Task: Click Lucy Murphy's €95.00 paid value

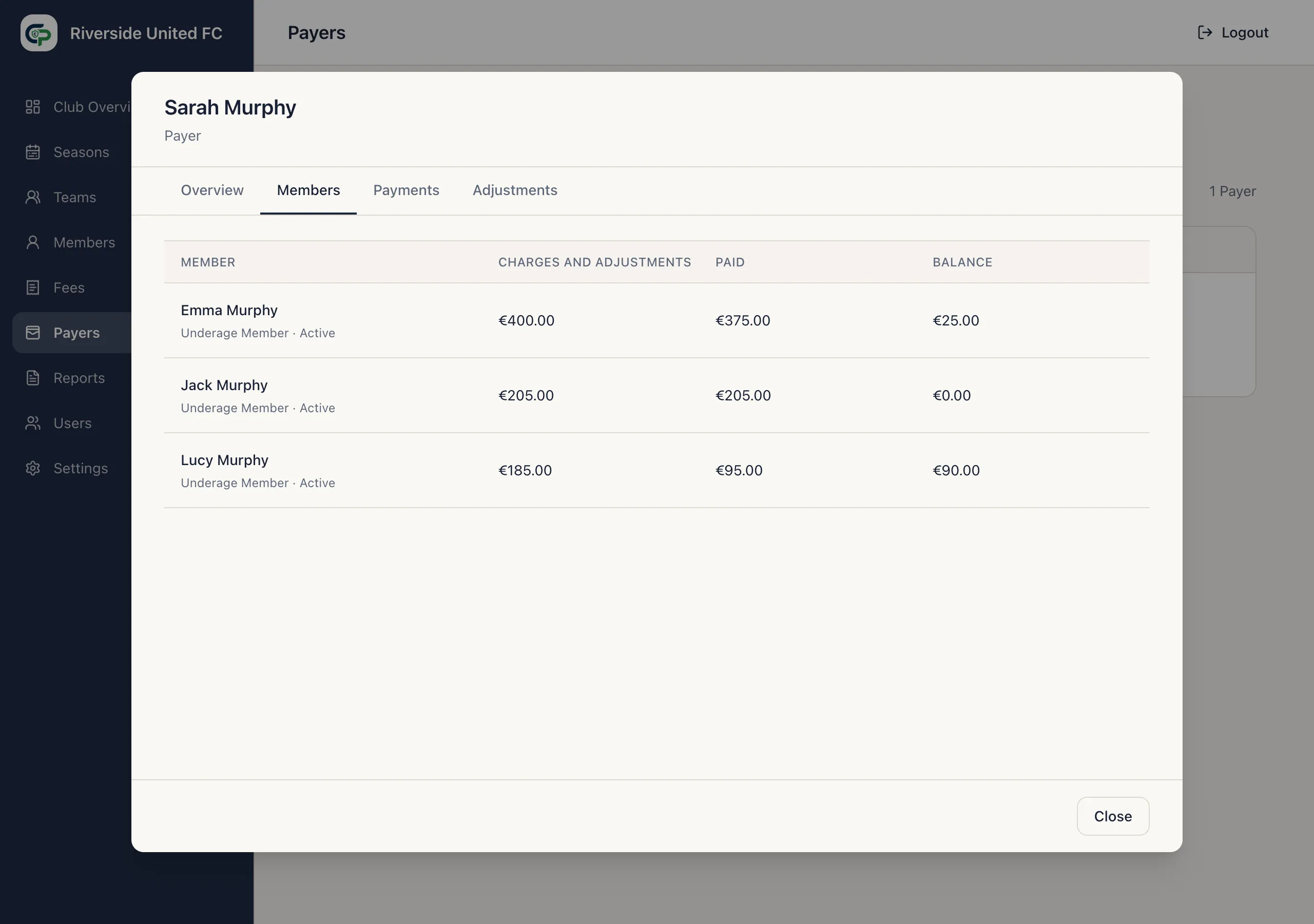Action: click(x=739, y=471)
